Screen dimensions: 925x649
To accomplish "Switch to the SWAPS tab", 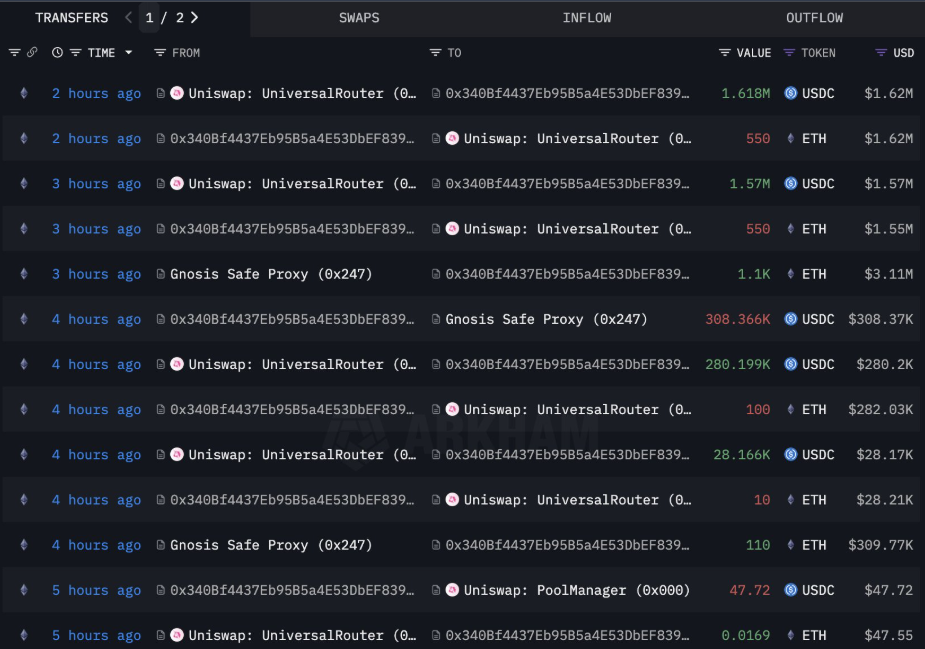I will [x=359, y=18].
